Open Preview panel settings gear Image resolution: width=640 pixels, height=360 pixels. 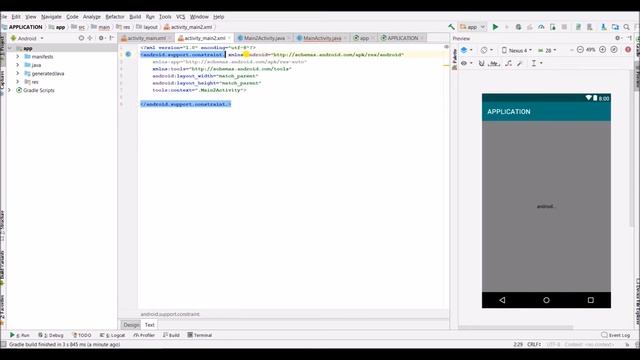618,38
